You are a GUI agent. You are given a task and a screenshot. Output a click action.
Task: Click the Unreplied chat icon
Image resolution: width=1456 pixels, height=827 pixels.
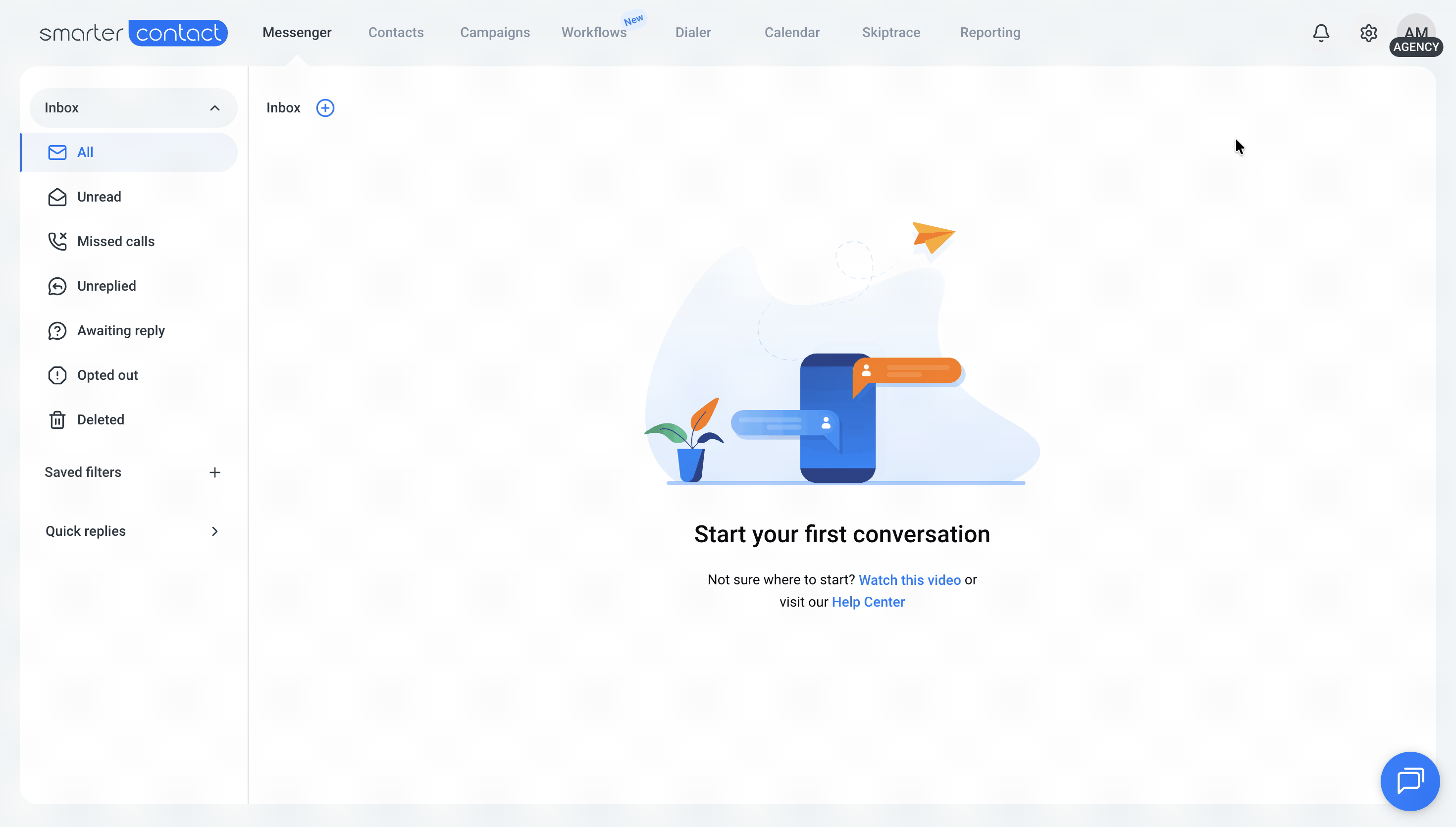click(57, 286)
